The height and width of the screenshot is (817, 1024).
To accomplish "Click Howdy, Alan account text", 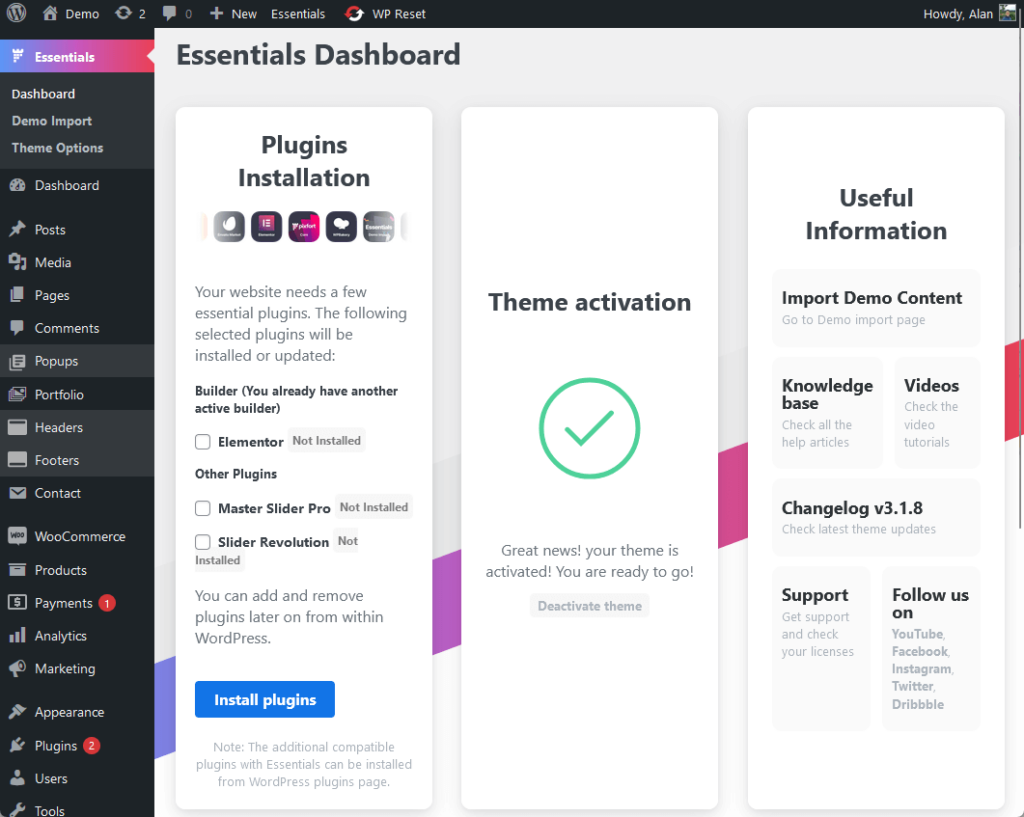I will point(957,14).
